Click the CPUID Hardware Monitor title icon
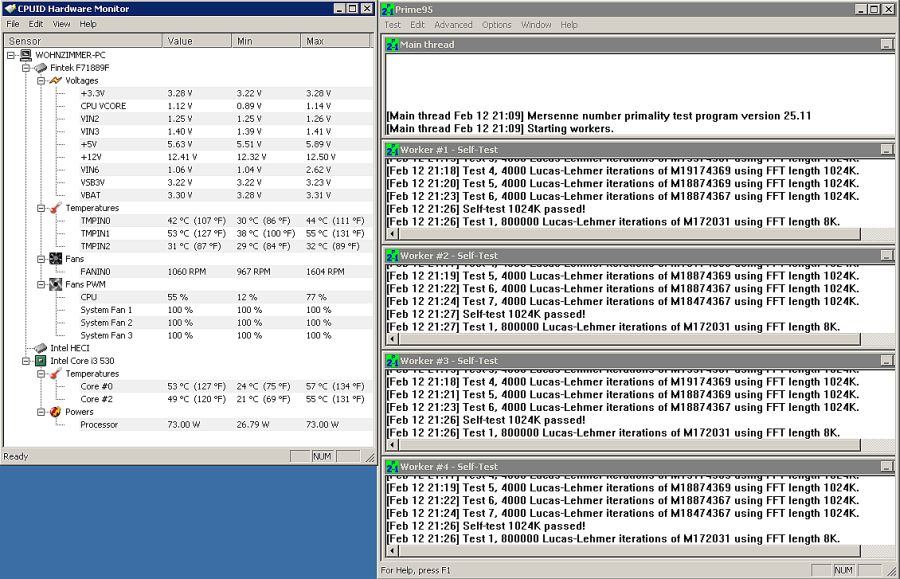Viewport: 900px width, 579px height. [10, 9]
